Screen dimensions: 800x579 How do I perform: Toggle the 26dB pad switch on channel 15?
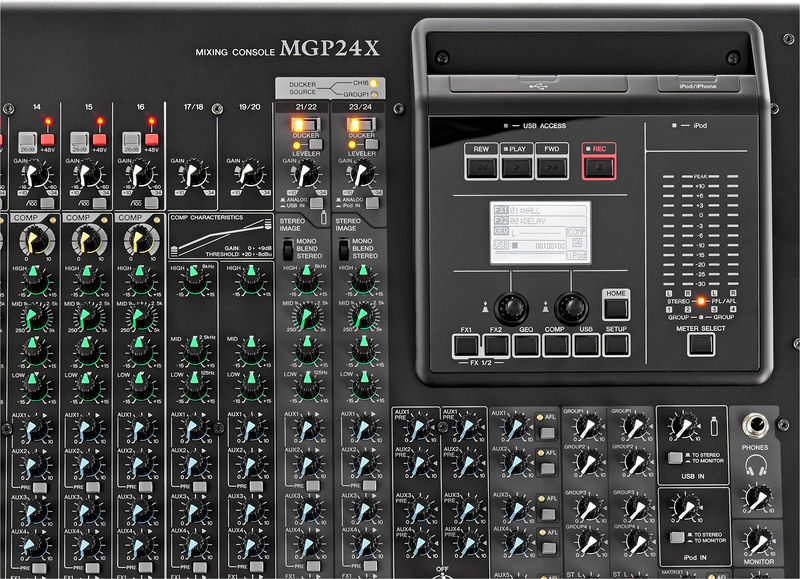(80, 141)
